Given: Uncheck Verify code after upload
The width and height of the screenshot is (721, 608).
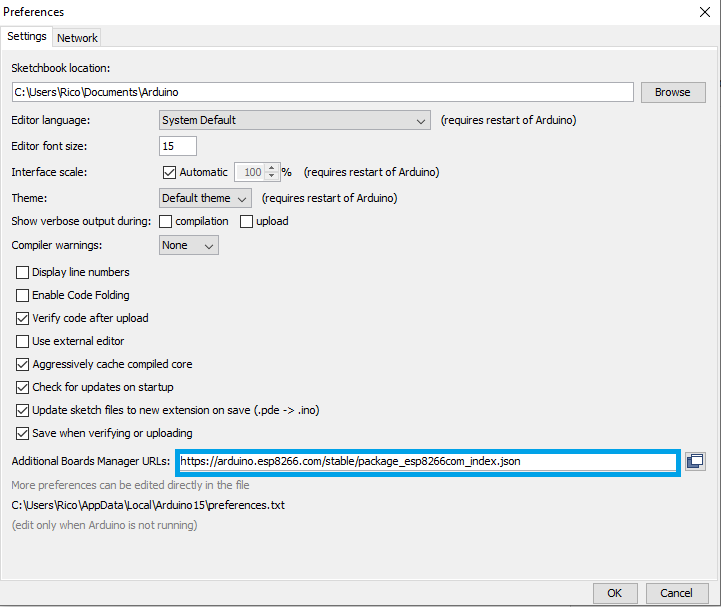Looking at the screenshot, I should click(23, 318).
